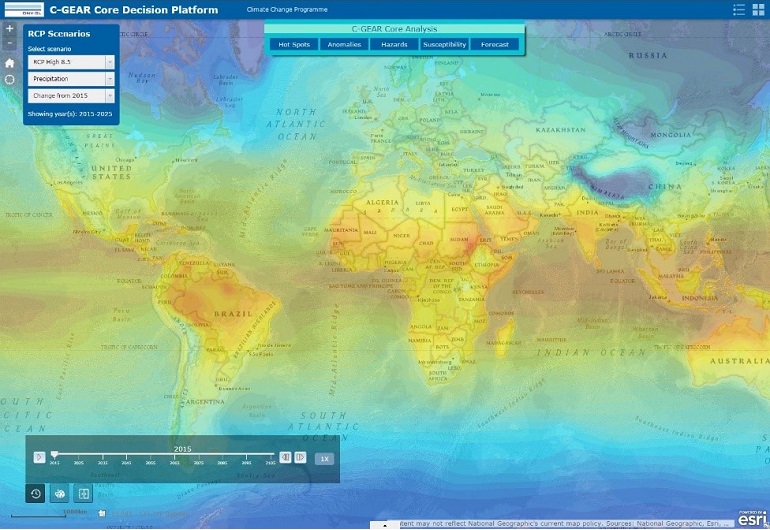Zoom in on the map
Image resolution: width=770 pixels, height=530 pixels.
10,29
